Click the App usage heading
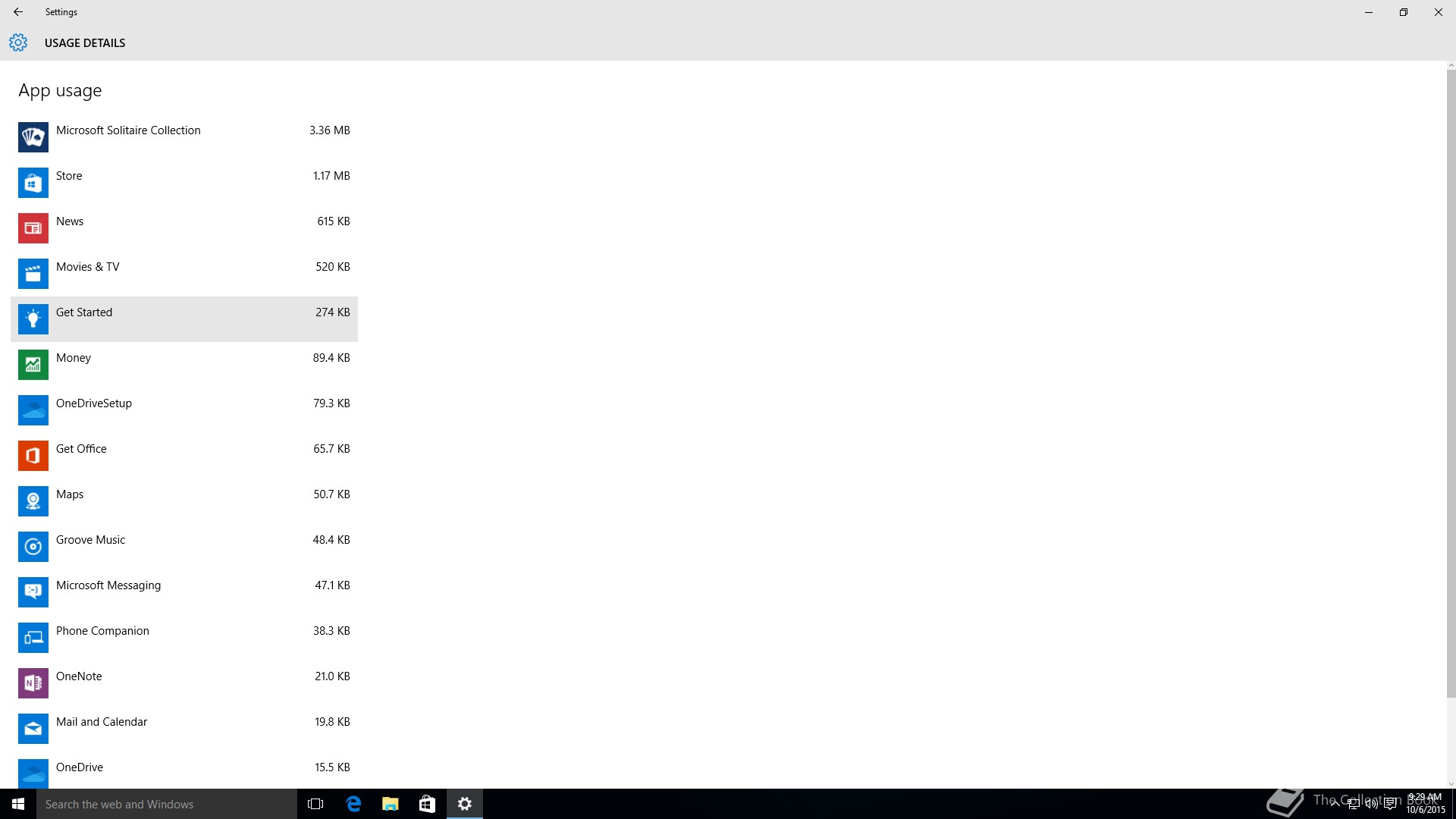This screenshot has width=1456, height=819. tap(60, 90)
